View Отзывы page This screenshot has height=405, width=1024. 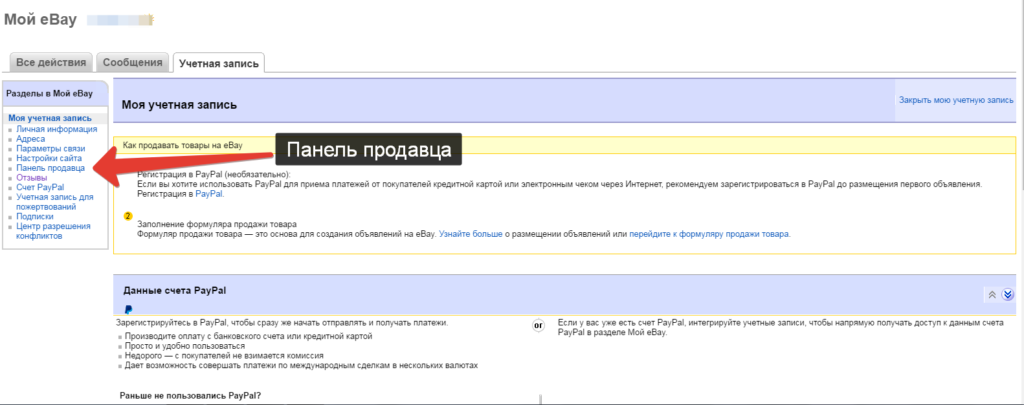coord(31,178)
